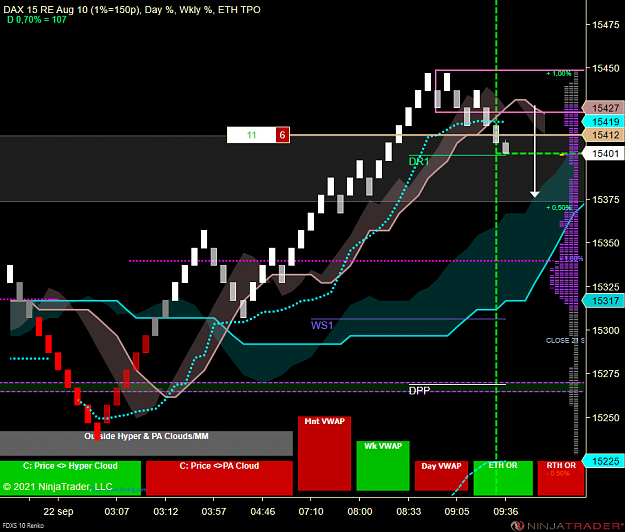Select the green "D 0,70% = 107" readout
Image resolution: width=625 pixels, height=532 pixels.
[x=37, y=20]
